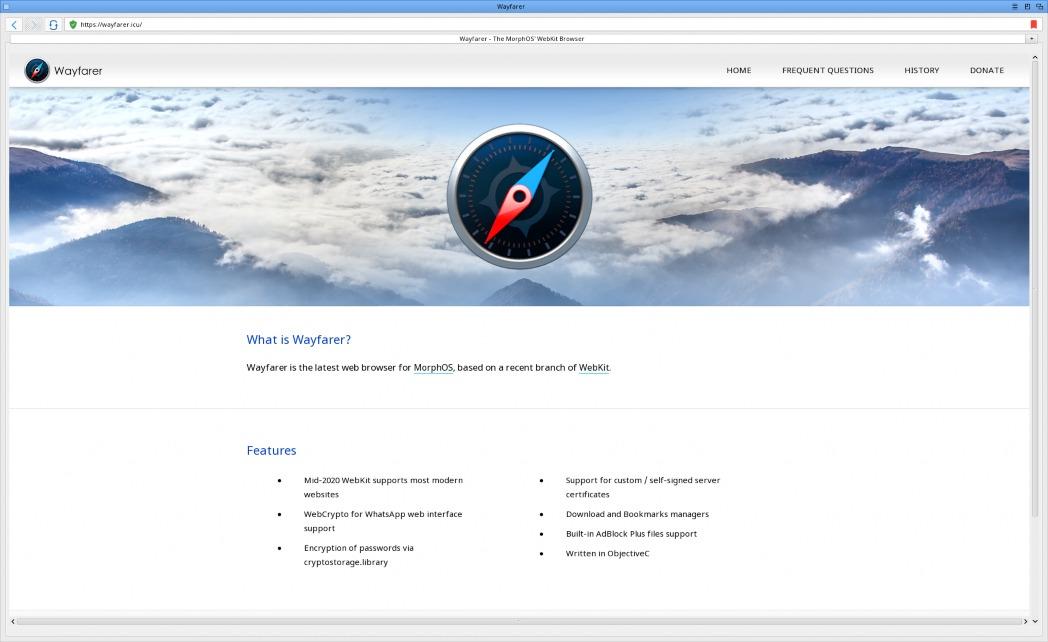The width and height of the screenshot is (1048, 642).
Task: Go back with the back arrow
Action: (x=14, y=25)
